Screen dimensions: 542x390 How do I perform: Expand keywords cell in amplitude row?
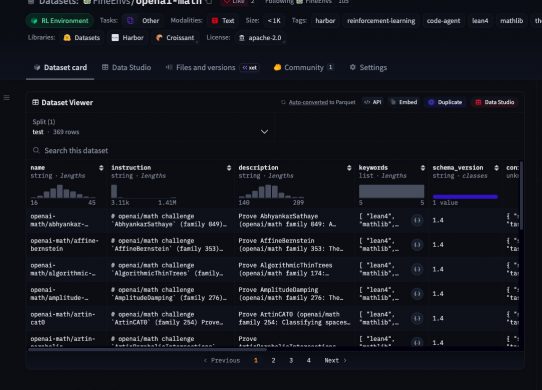[417, 294]
